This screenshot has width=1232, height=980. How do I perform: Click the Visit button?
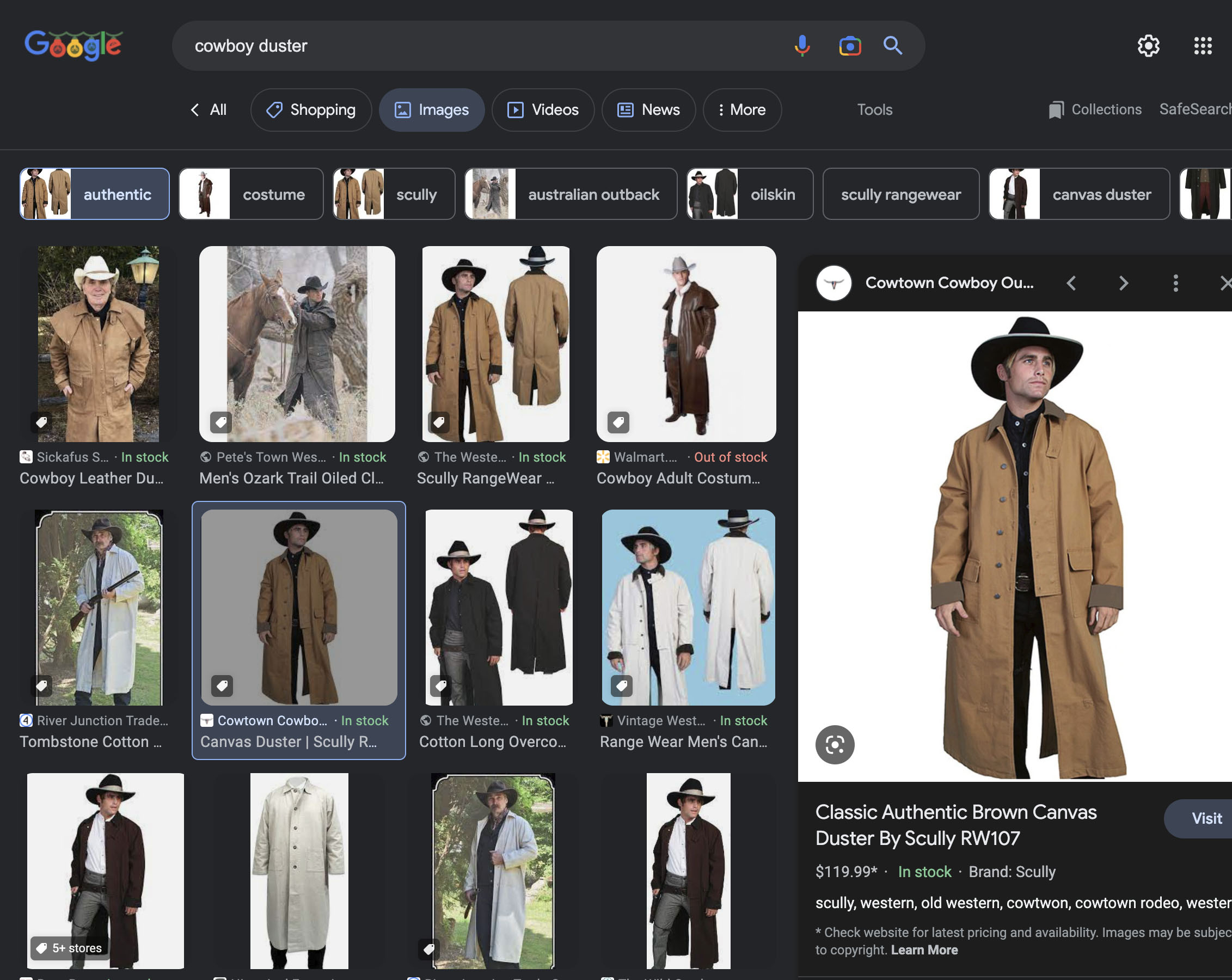[1200, 818]
